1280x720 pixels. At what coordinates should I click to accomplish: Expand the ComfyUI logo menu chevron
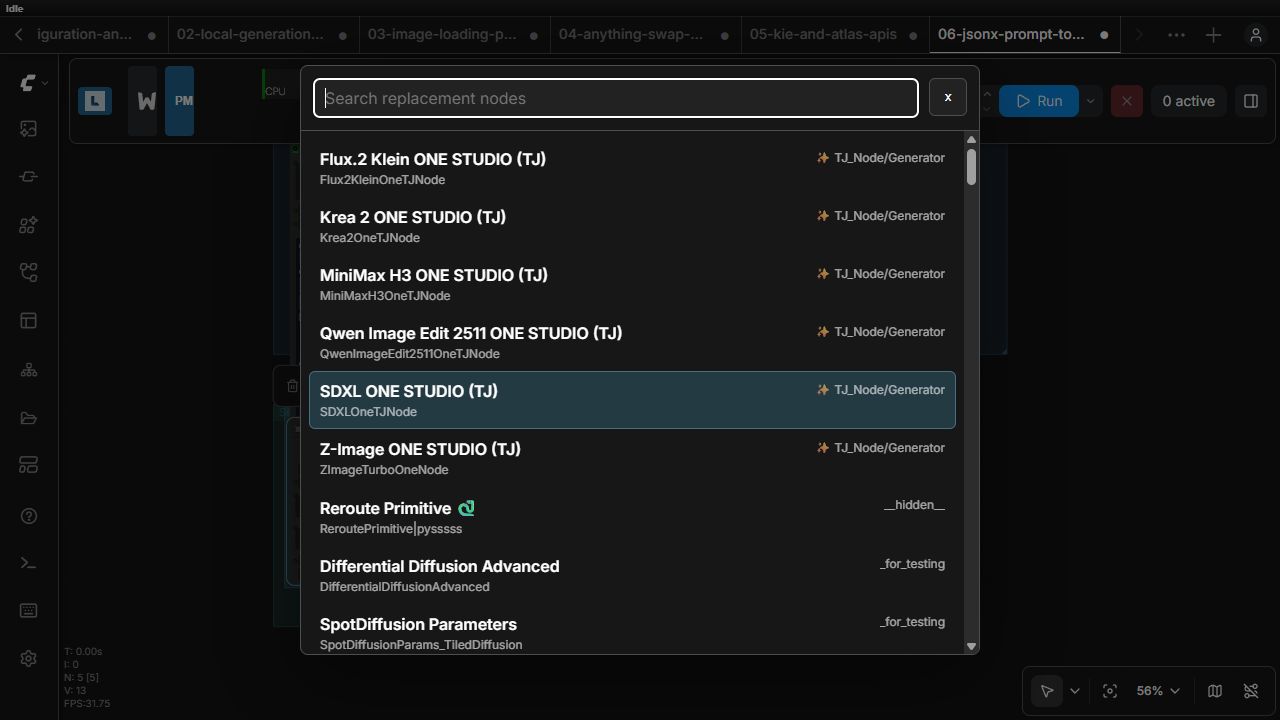coord(45,84)
